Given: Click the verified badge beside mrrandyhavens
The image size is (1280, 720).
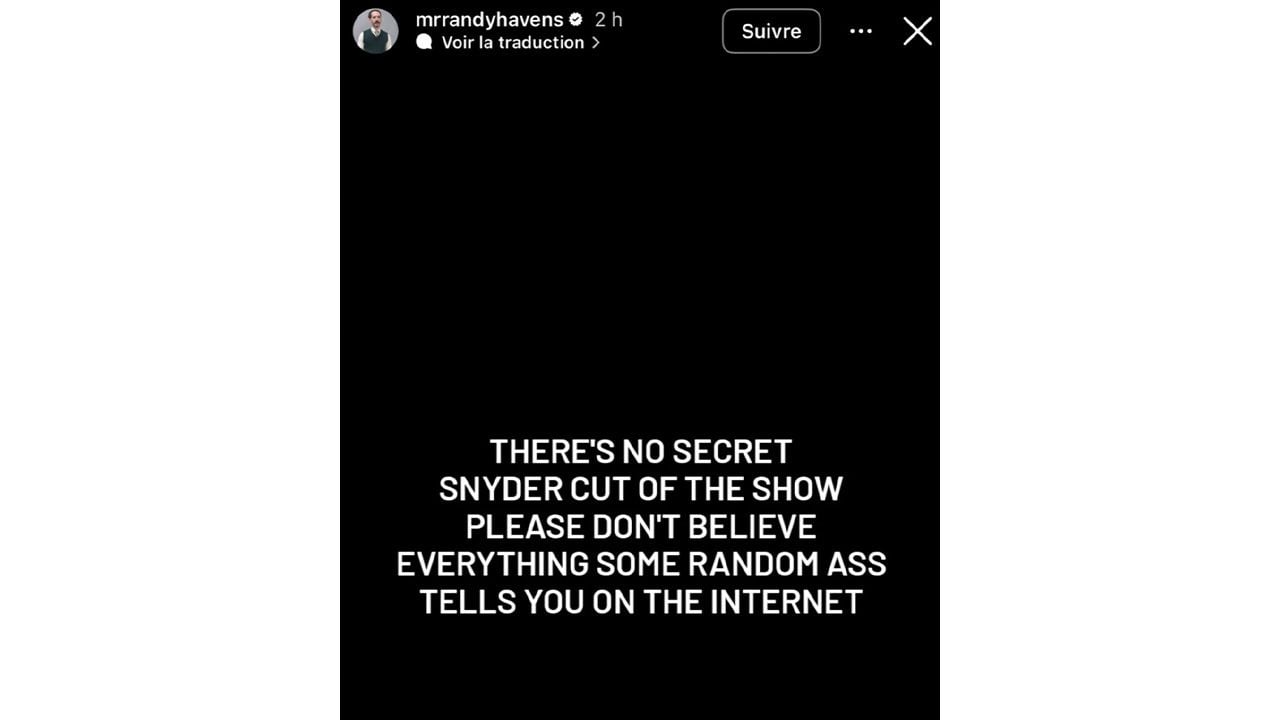Looking at the screenshot, I should pos(576,19).
